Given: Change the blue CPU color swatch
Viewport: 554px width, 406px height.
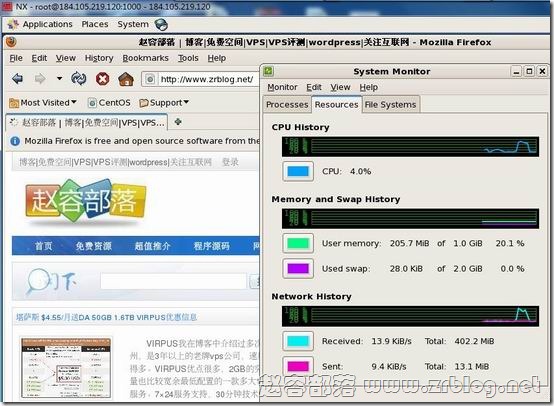Looking at the screenshot, I should click(x=298, y=171).
